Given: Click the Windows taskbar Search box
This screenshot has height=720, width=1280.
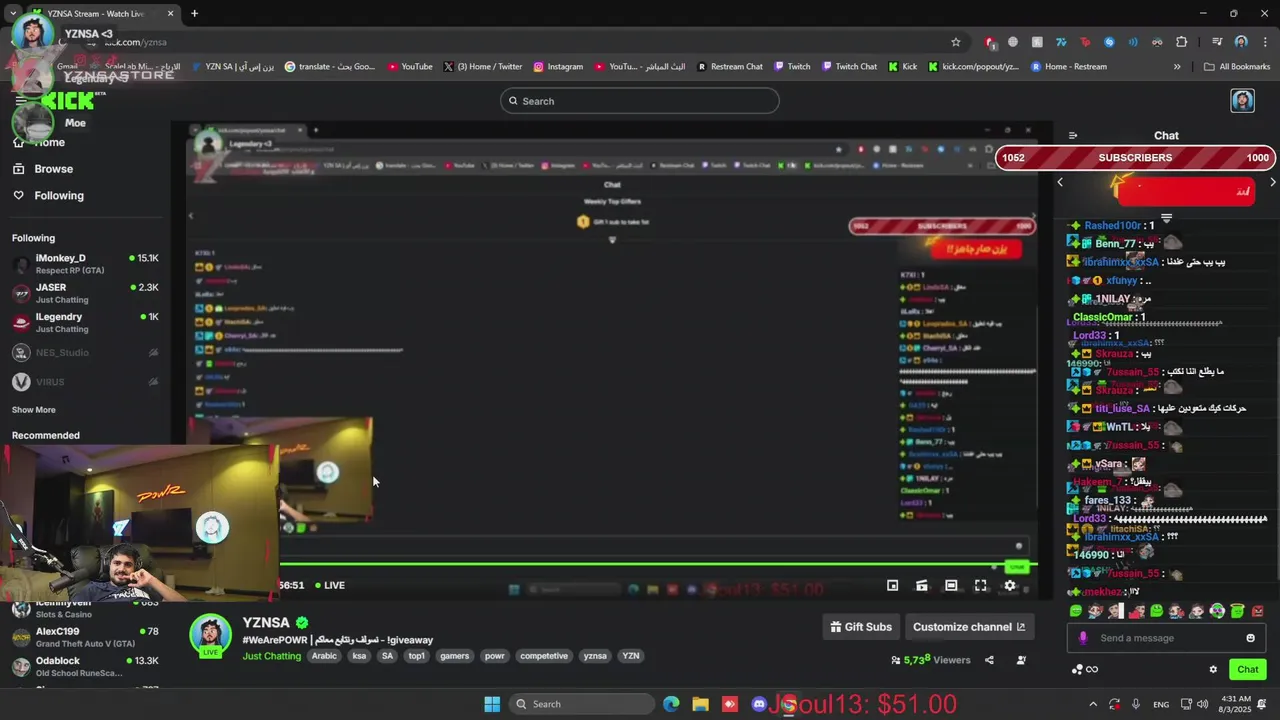Looking at the screenshot, I should point(580,704).
